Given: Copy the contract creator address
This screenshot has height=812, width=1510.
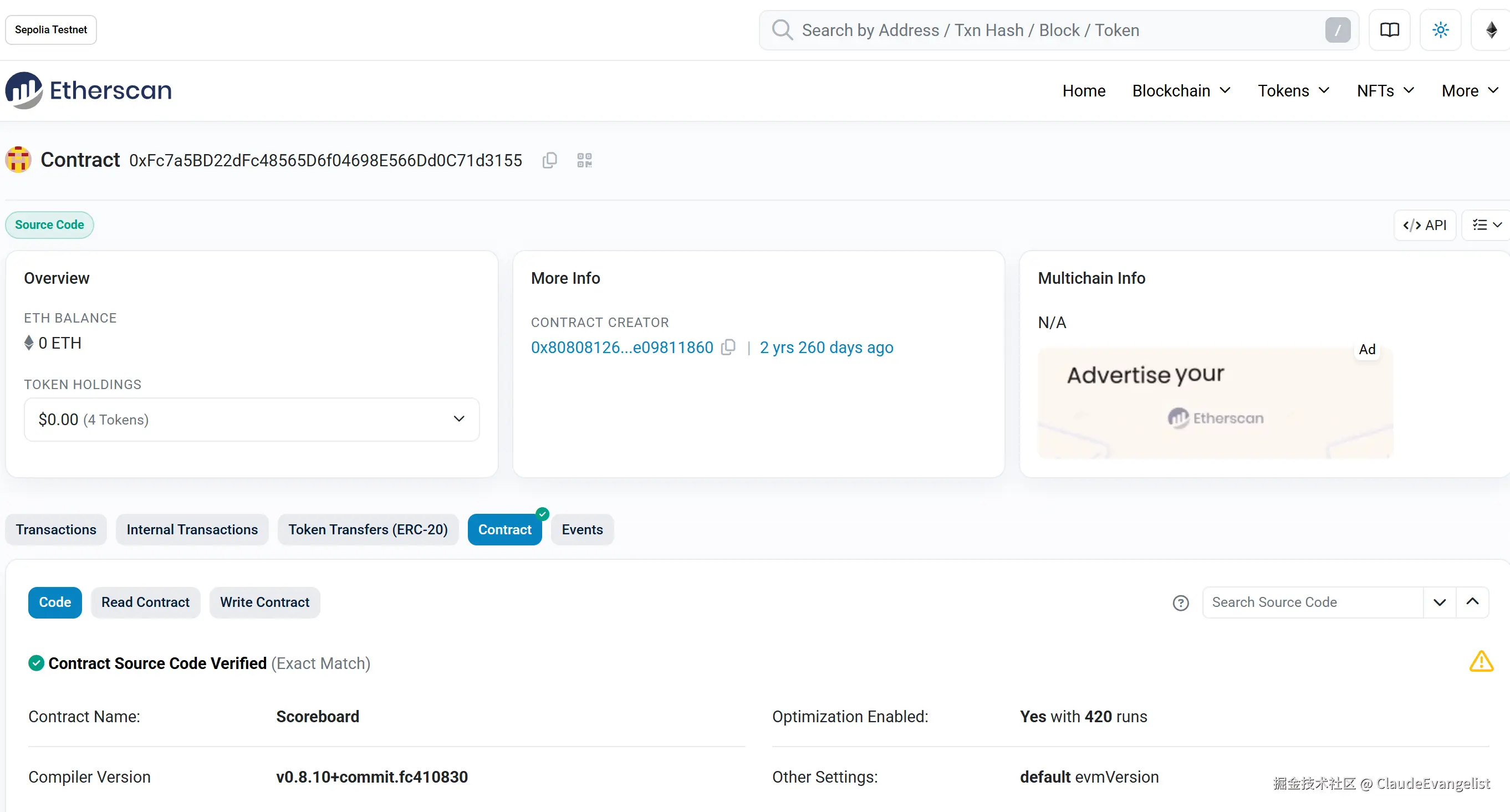Looking at the screenshot, I should (728, 347).
